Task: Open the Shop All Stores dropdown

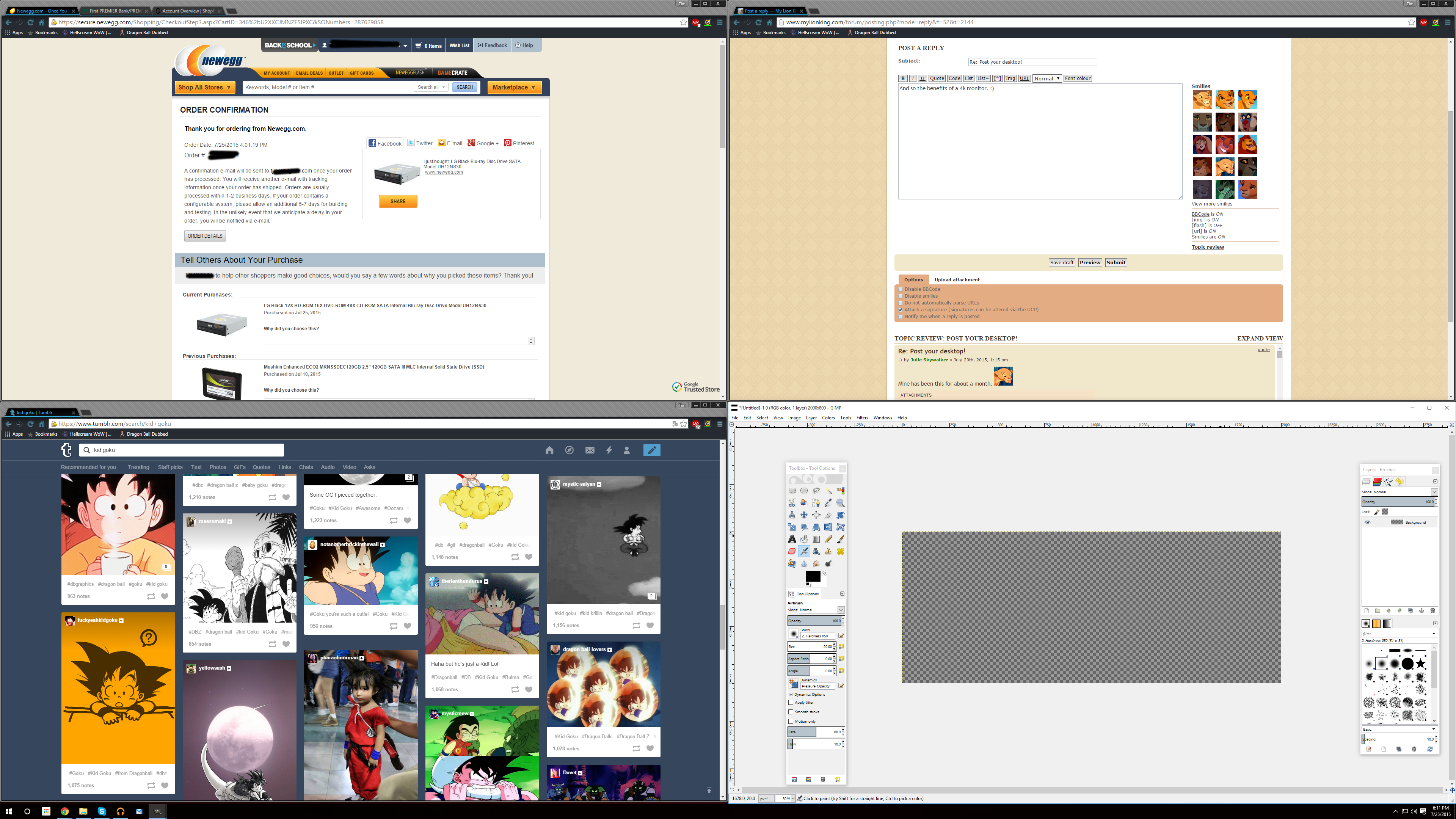Action: pyautogui.click(x=205, y=87)
